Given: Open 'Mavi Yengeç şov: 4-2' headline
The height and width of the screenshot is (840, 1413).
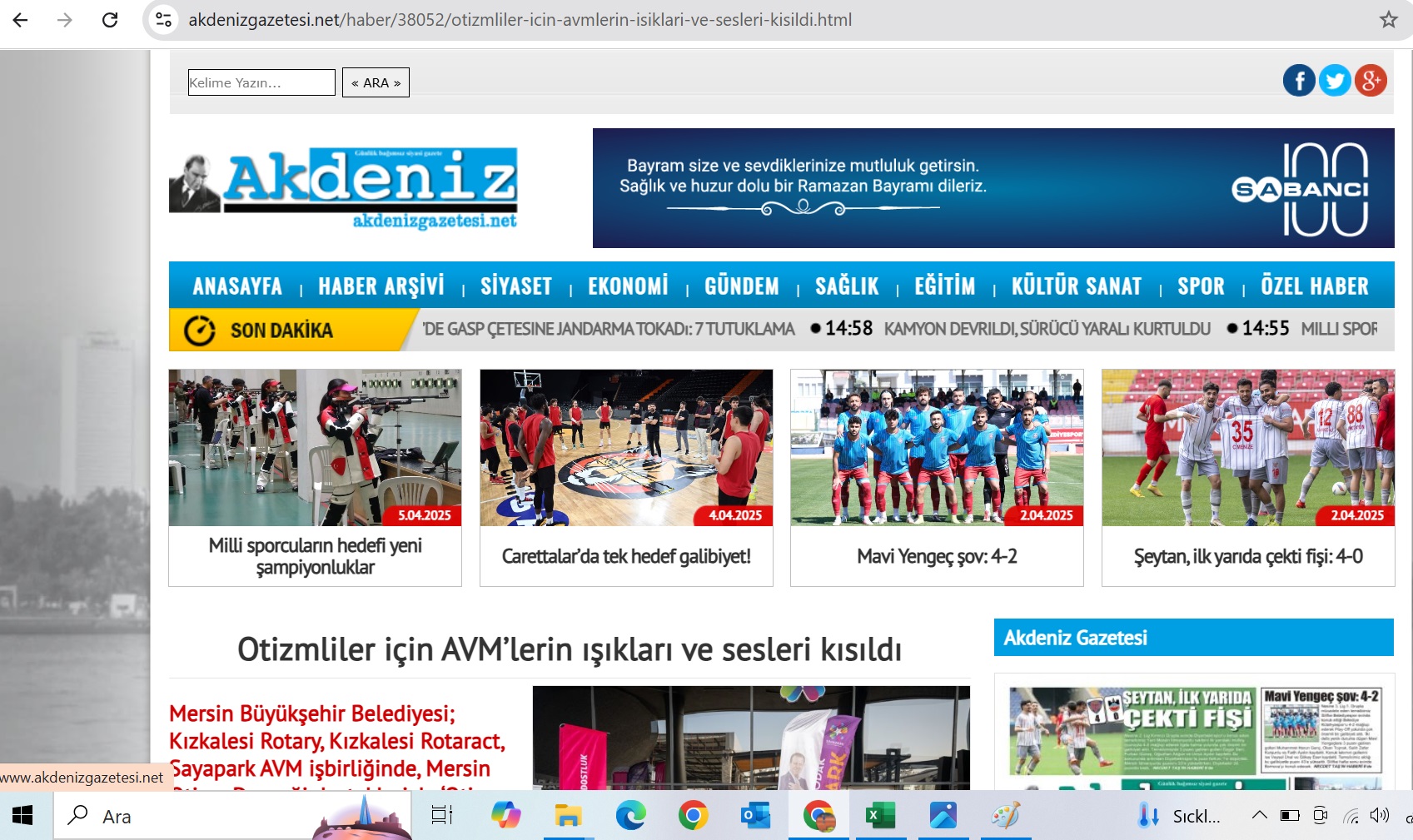Looking at the screenshot, I should click(937, 556).
